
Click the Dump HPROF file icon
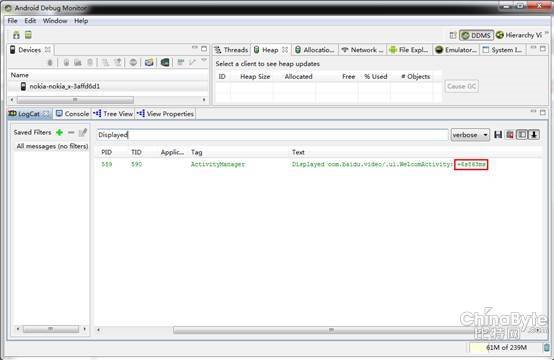tap(78, 63)
